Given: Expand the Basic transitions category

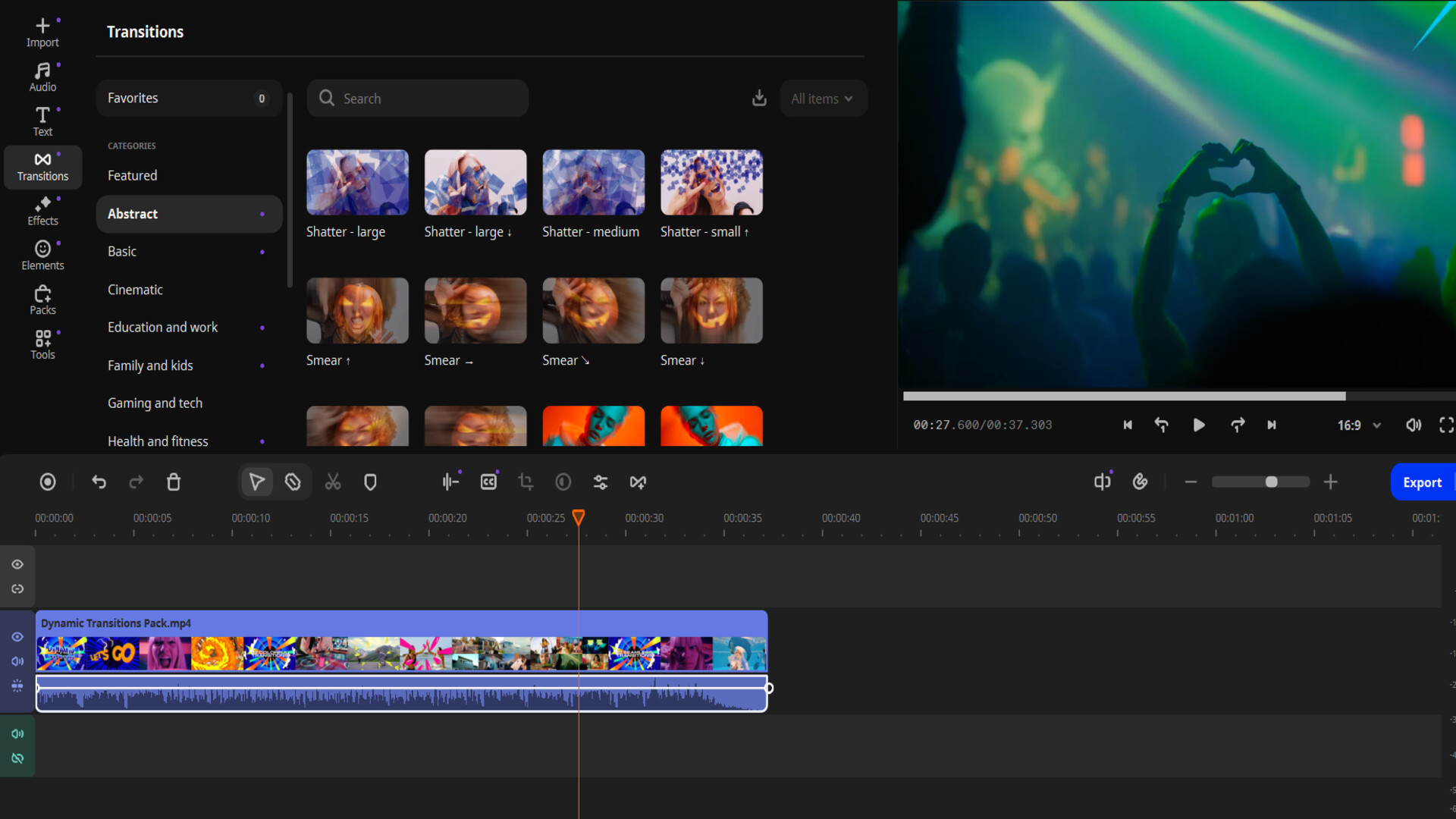Looking at the screenshot, I should point(188,251).
